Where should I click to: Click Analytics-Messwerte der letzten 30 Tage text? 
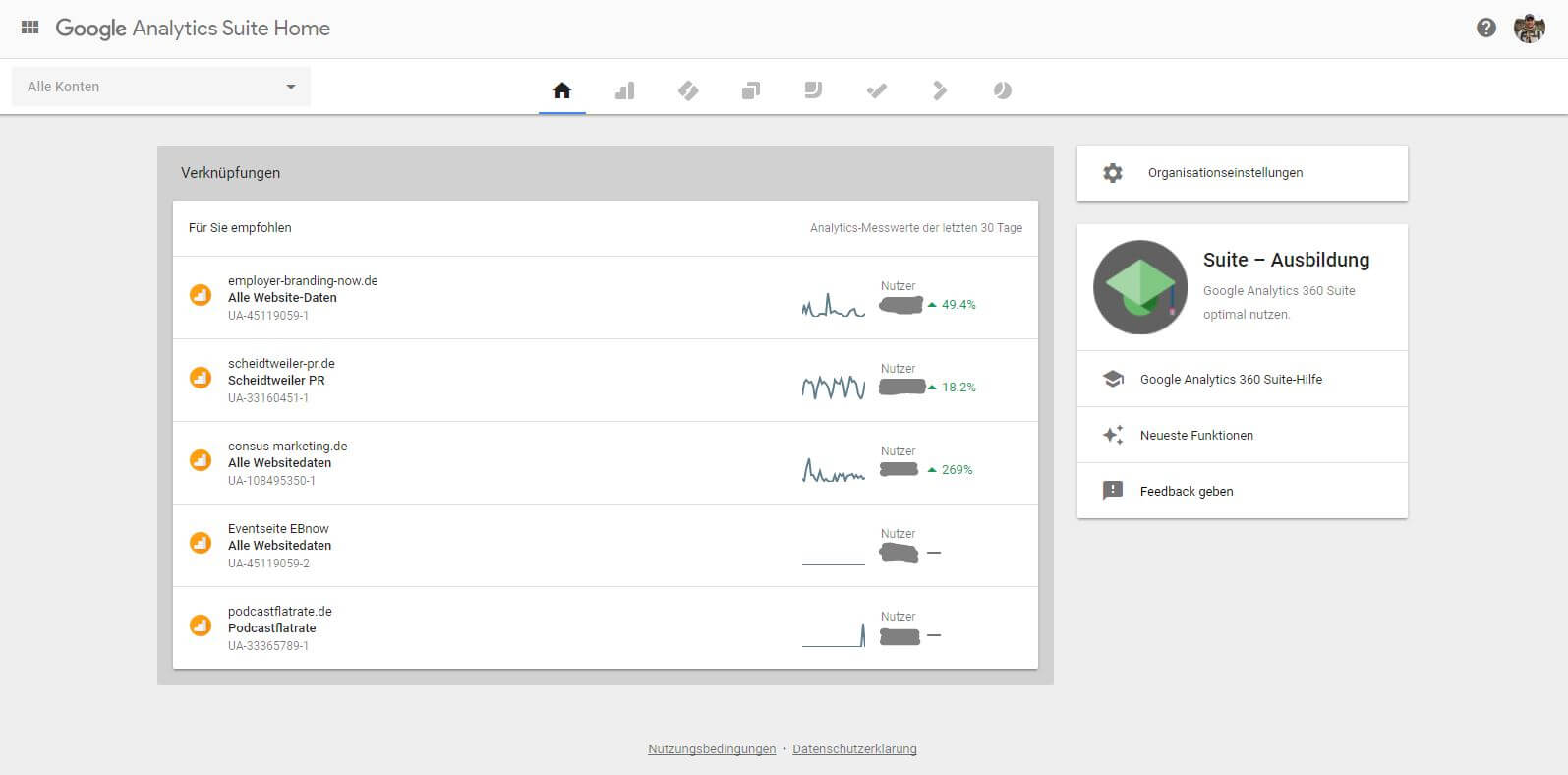point(916,228)
